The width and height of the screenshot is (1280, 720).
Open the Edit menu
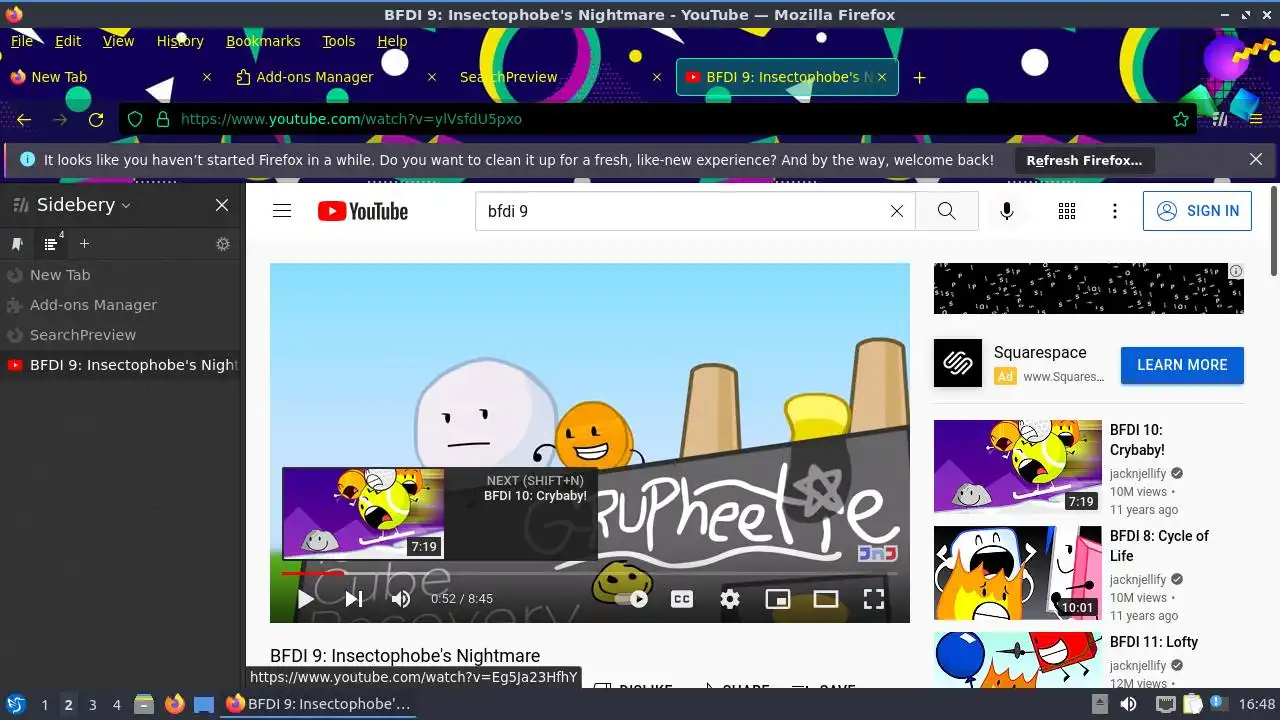coord(68,41)
